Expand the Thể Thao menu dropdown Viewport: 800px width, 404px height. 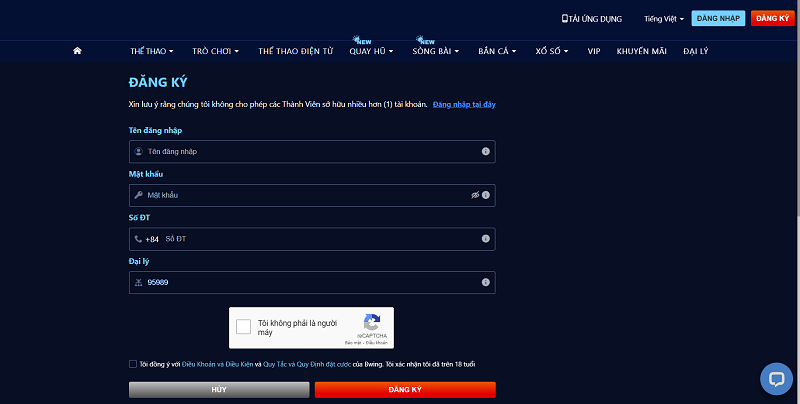(x=152, y=50)
